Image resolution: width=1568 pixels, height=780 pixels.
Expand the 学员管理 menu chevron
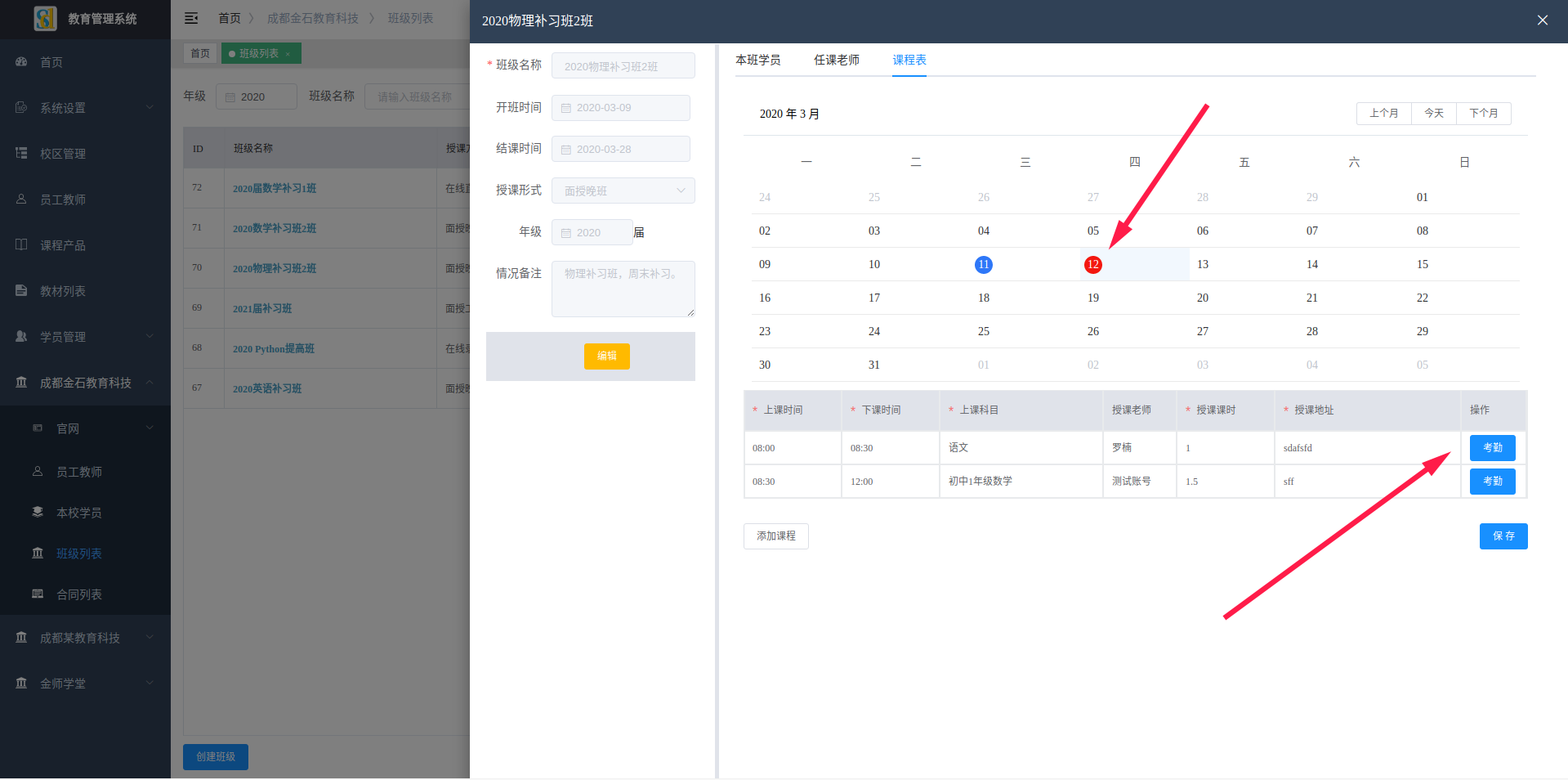(x=150, y=337)
